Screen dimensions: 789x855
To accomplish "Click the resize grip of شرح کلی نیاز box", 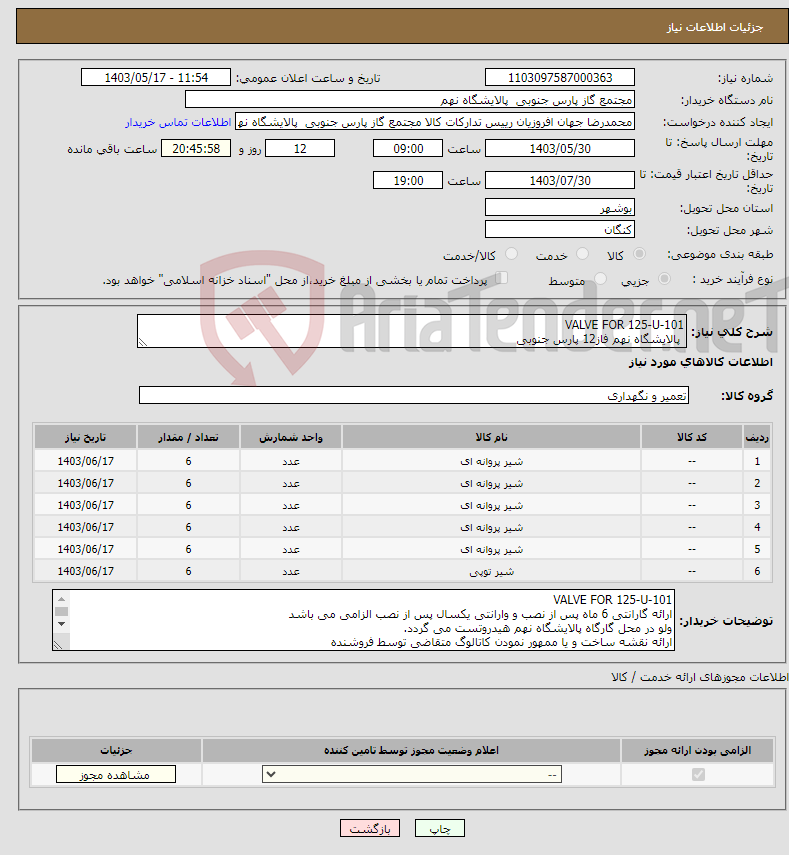I will tap(142, 342).
